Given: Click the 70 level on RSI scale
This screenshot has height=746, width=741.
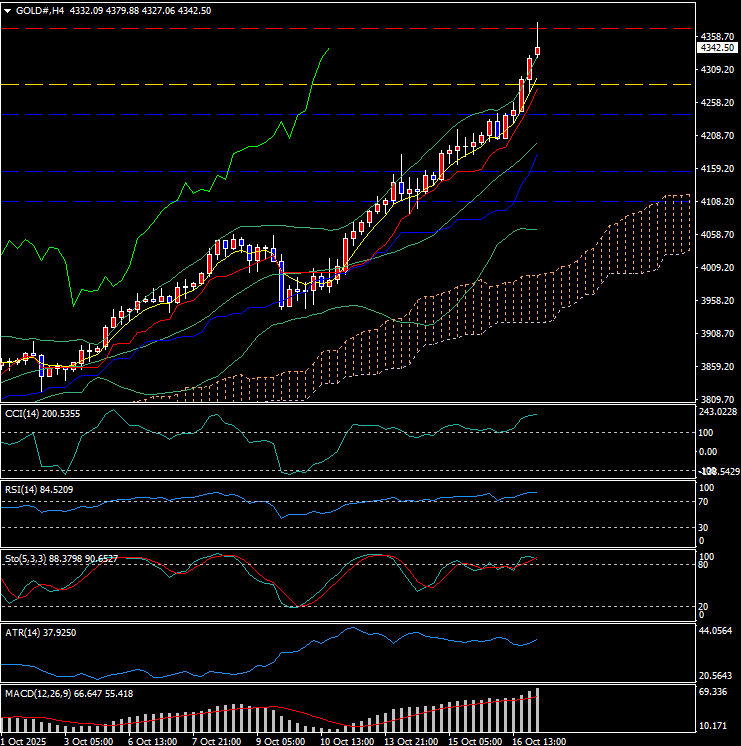Looking at the screenshot, I should [704, 501].
